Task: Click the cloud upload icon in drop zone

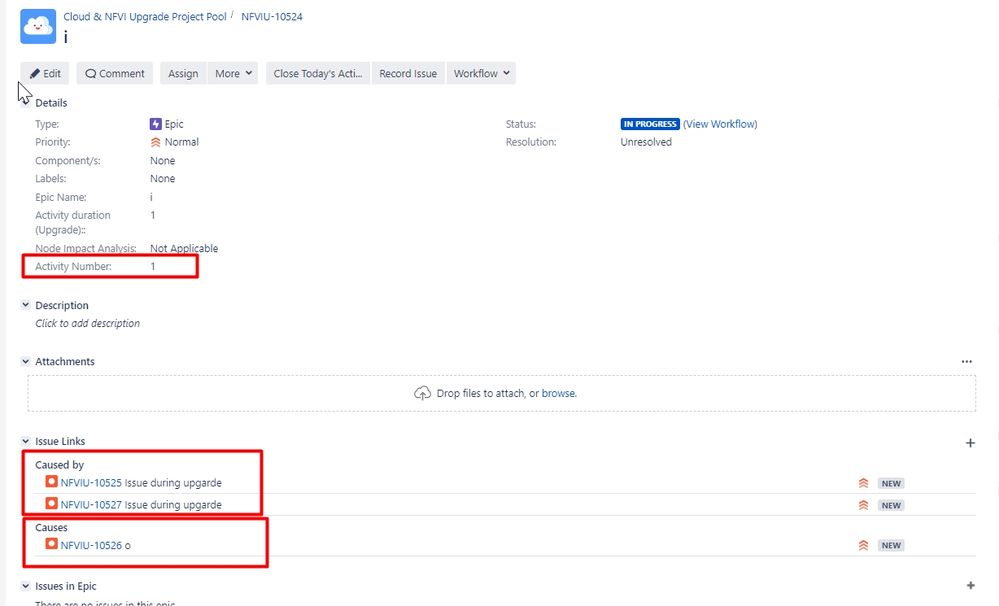Action: tap(422, 393)
